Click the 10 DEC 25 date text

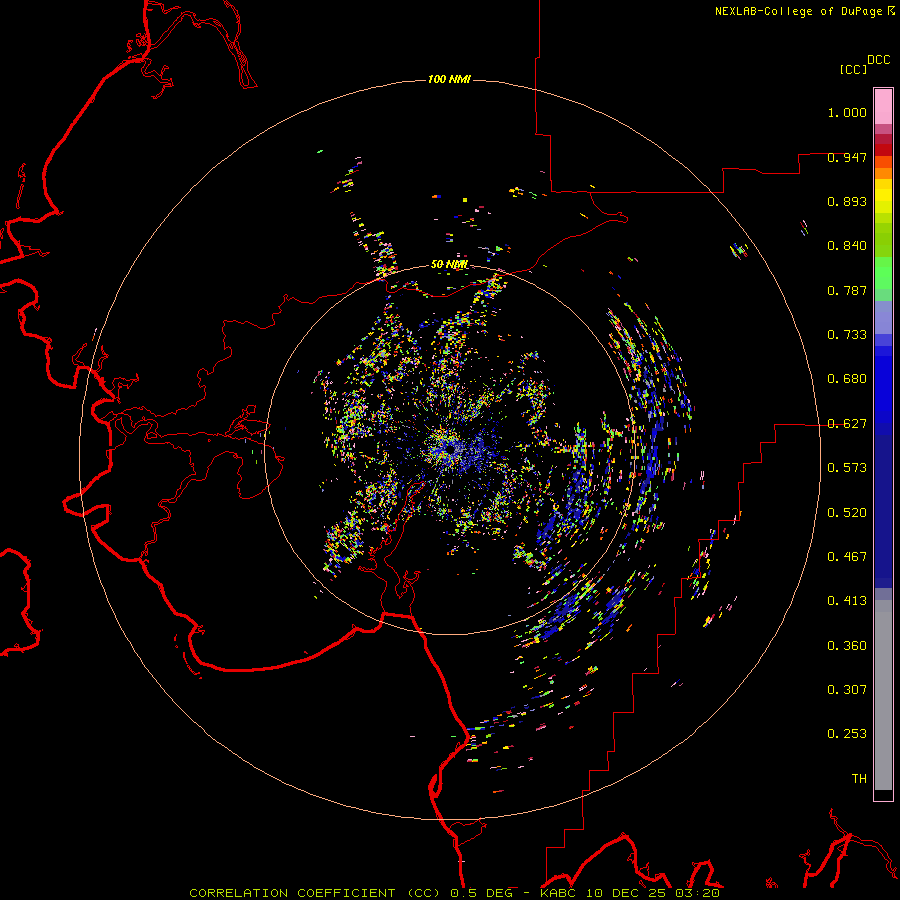click(x=625, y=893)
